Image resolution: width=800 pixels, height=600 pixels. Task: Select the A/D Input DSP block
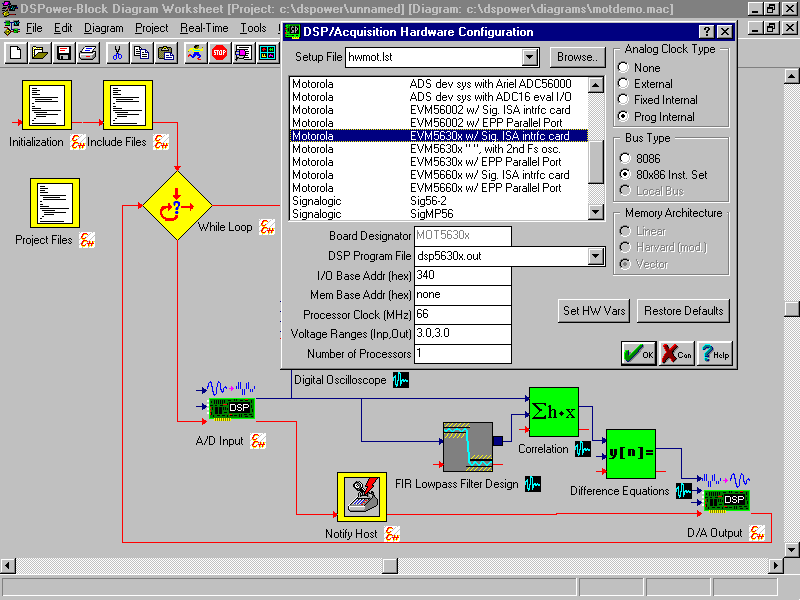232,408
